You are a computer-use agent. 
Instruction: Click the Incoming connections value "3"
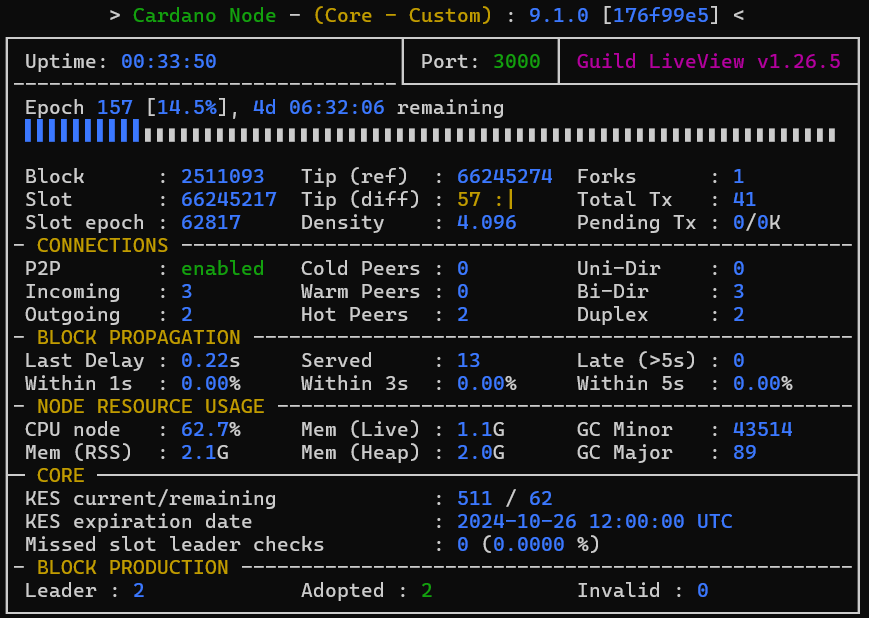pyautogui.click(x=187, y=292)
